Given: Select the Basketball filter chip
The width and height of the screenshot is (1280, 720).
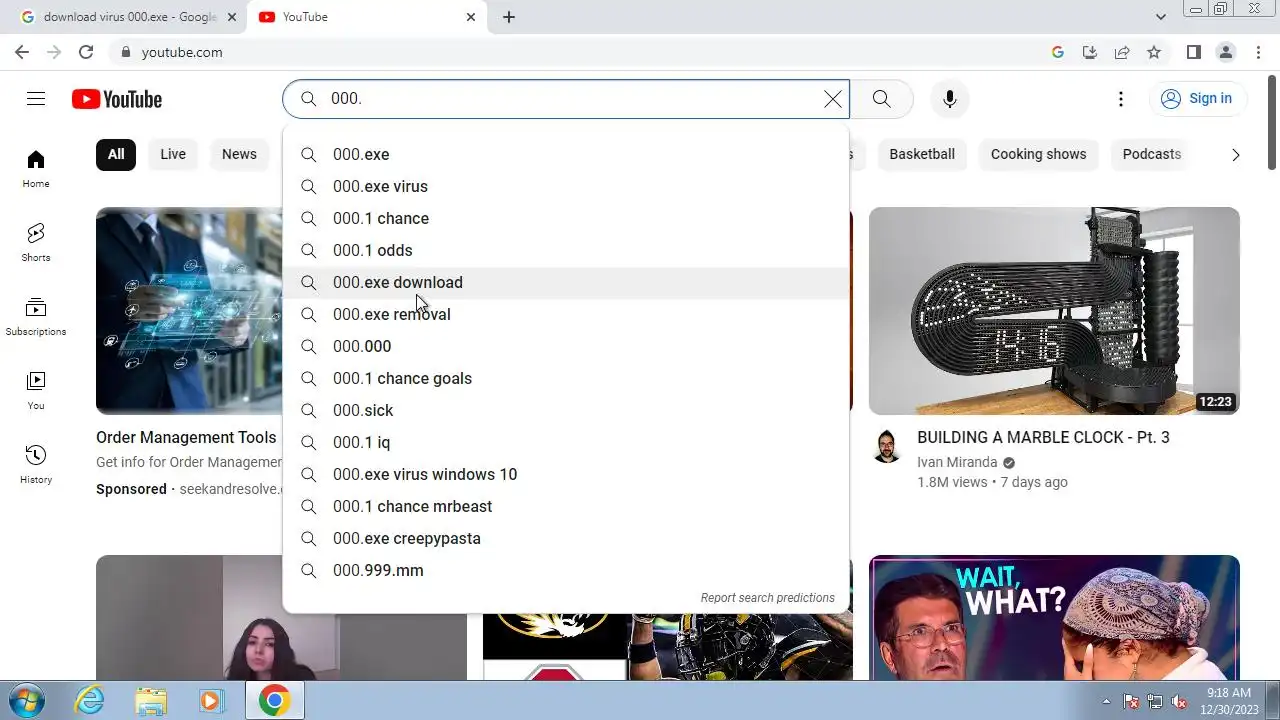Looking at the screenshot, I should click(922, 154).
